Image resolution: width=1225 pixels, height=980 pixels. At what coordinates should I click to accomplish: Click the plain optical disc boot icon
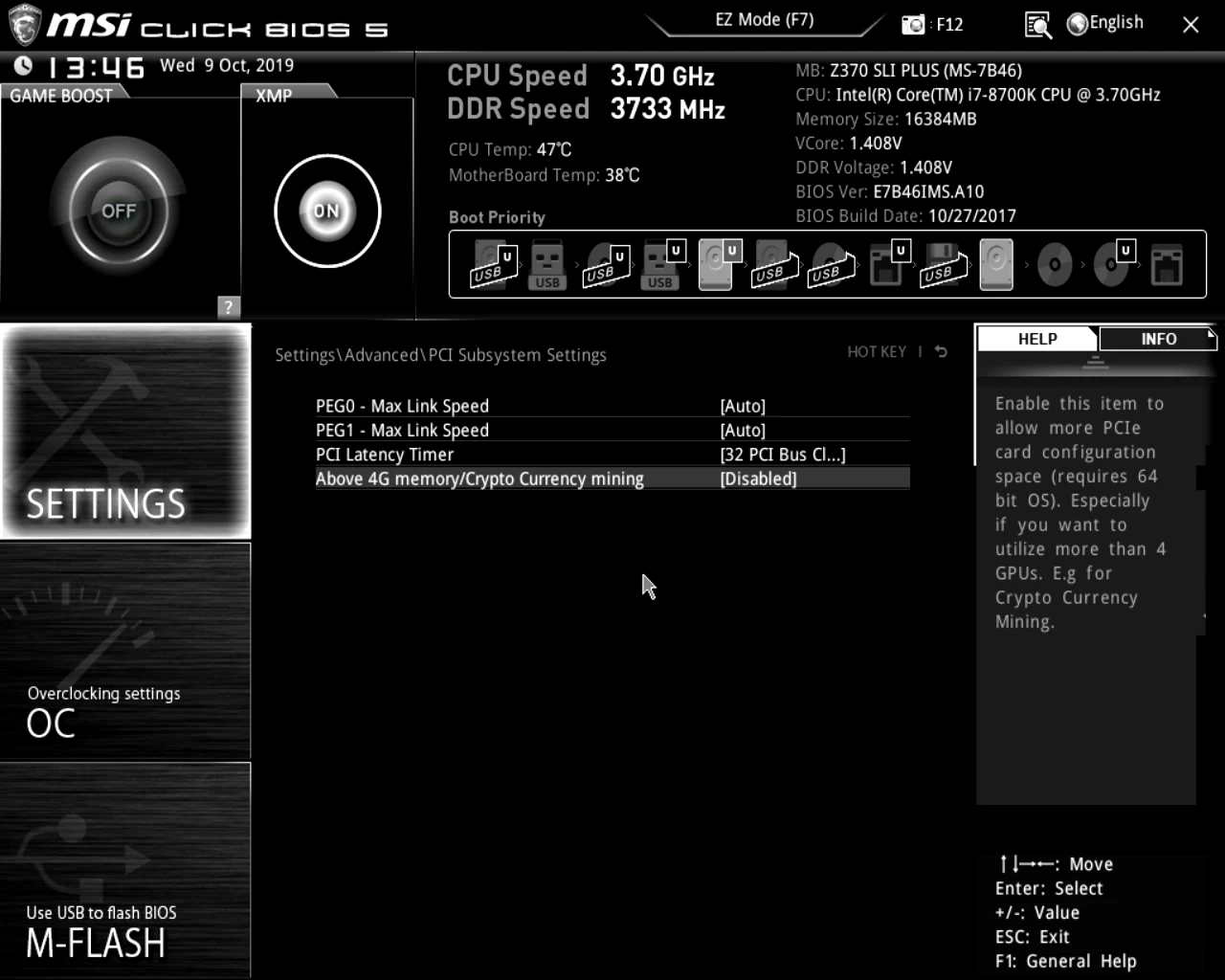coord(1055,265)
